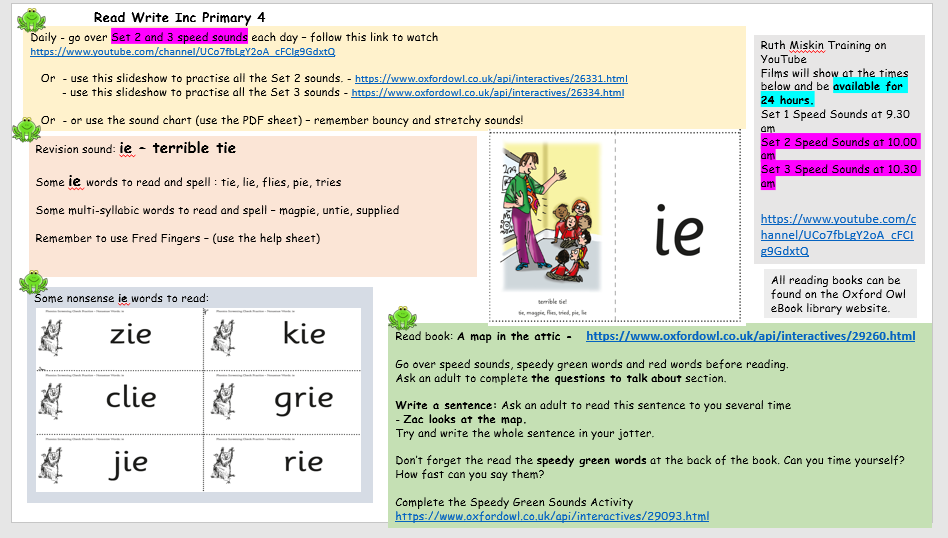Open the Speedy Green Sounds Activity link 29093
The image size is (948, 538).
coord(552,516)
